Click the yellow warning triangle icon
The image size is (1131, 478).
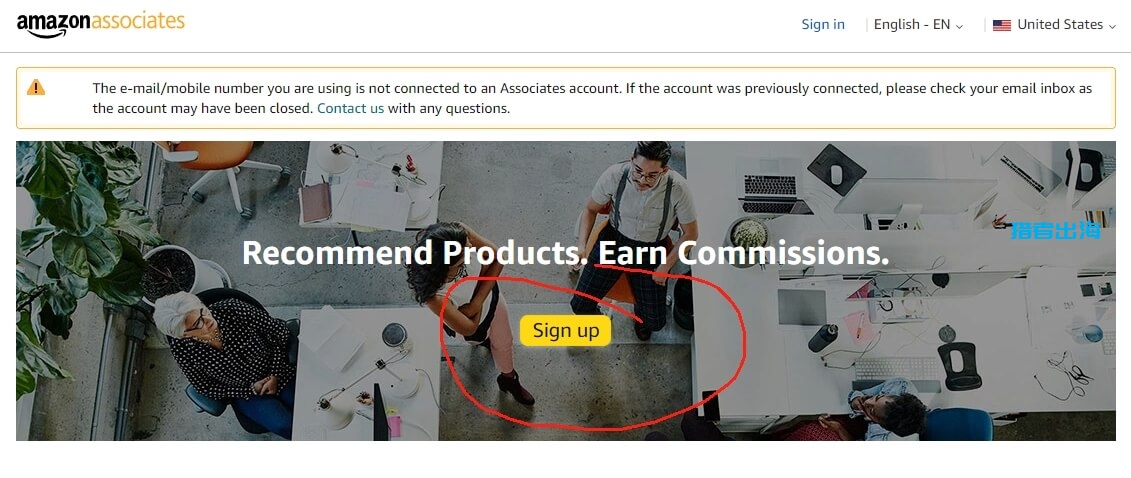[x=36, y=88]
